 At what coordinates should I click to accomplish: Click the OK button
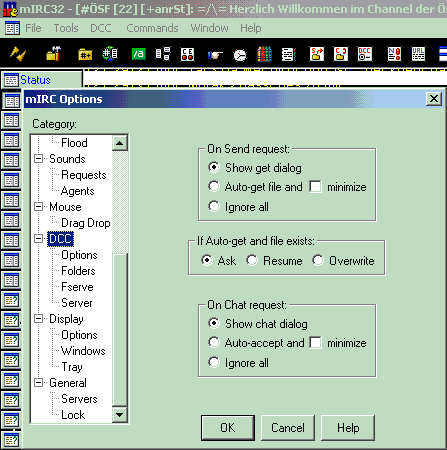[x=228, y=428]
